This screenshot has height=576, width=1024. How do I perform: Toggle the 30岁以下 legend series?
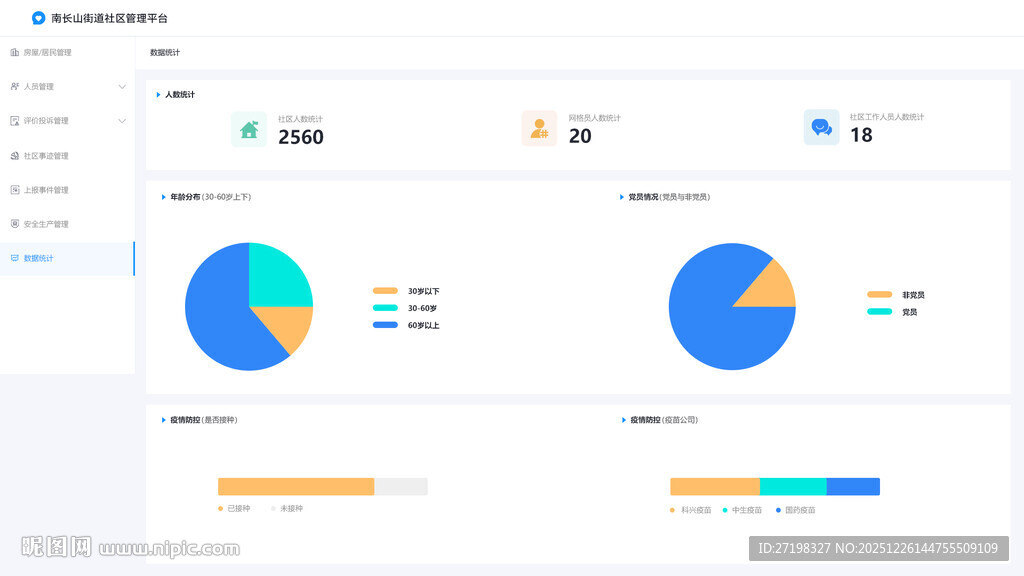tap(405, 291)
